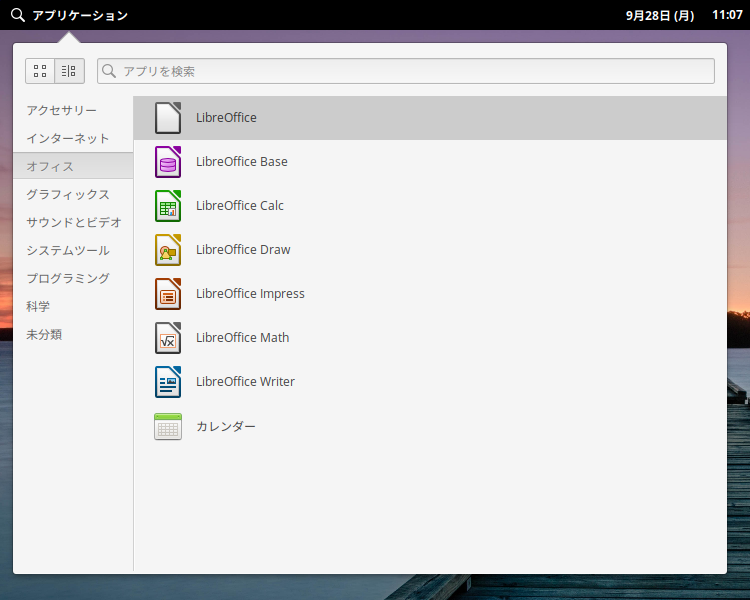
Task: Launch LibreOffice Impress presentation icon
Action: 168,294
